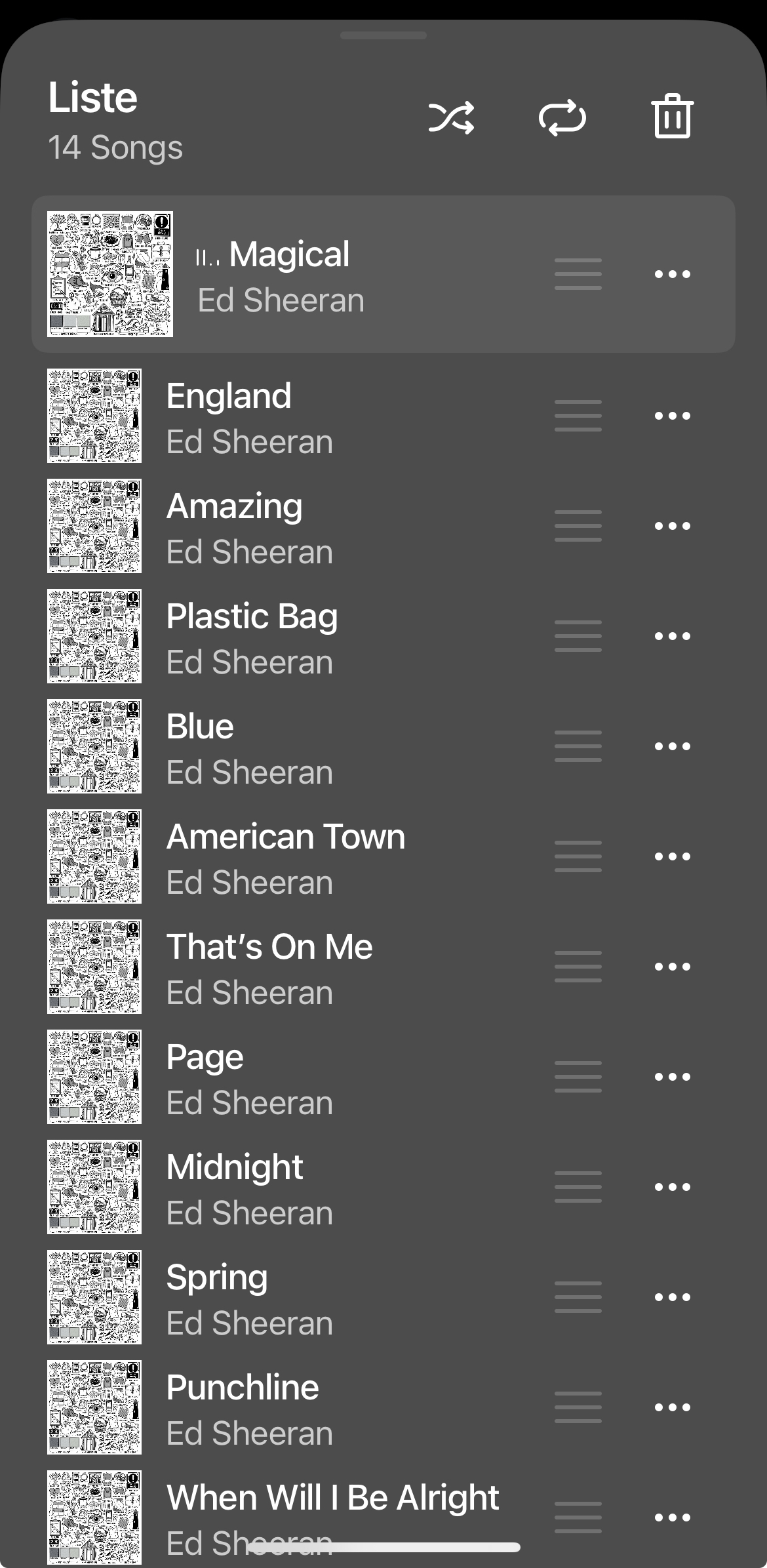Screen dimensions: 767x1568
Task: Select the England track title
Action: click(x=229, y=396)
